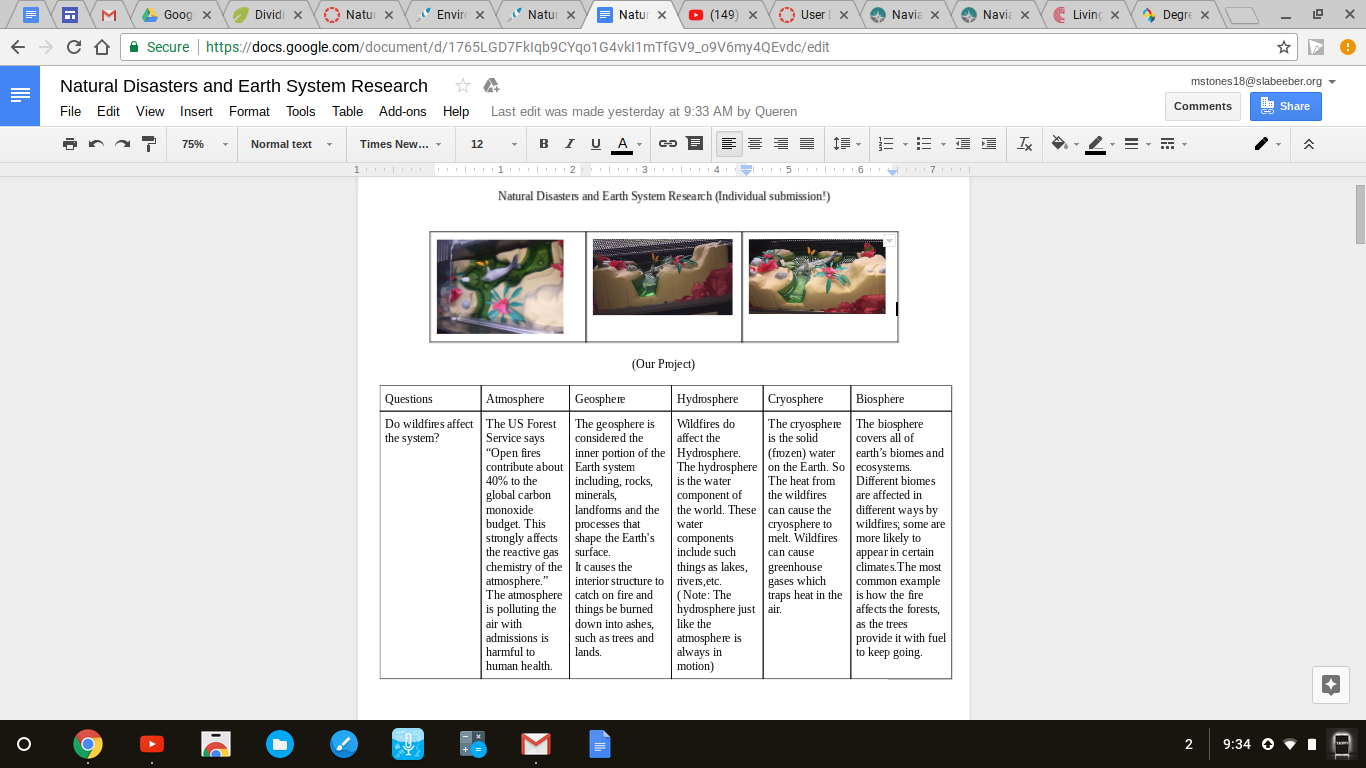Click the print icon in toolbar
This screenshot has height=768, width=1366.
[x=70, y=144]
